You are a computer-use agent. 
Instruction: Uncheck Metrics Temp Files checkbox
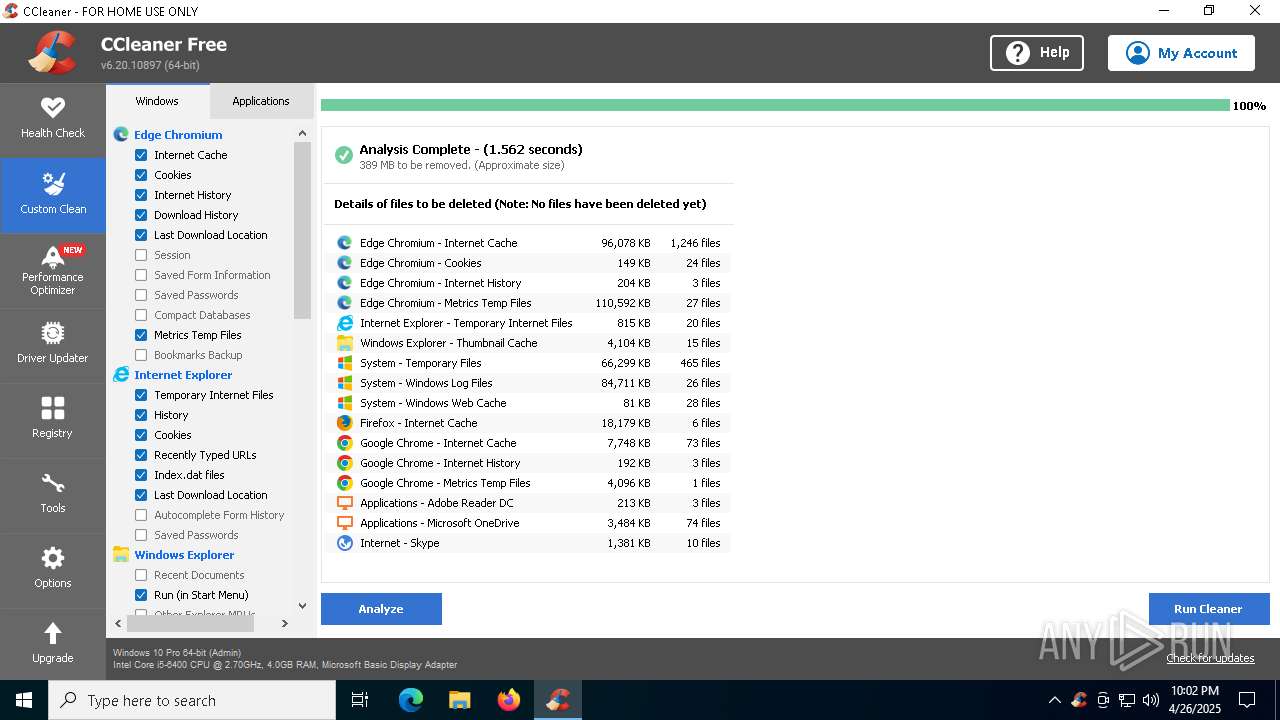(x=141, y=335)
